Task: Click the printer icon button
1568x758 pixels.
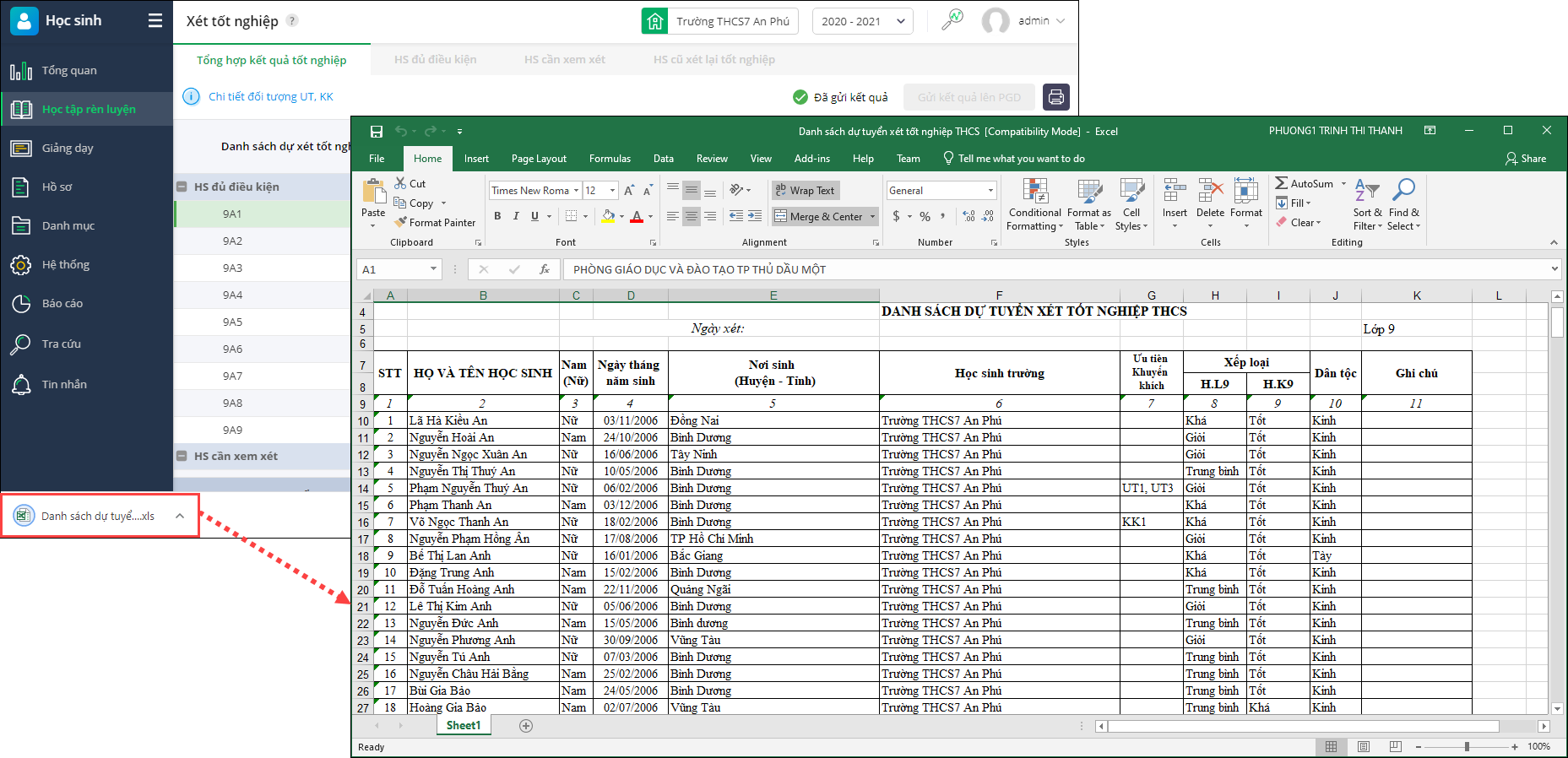Action: coord(1055,97)
